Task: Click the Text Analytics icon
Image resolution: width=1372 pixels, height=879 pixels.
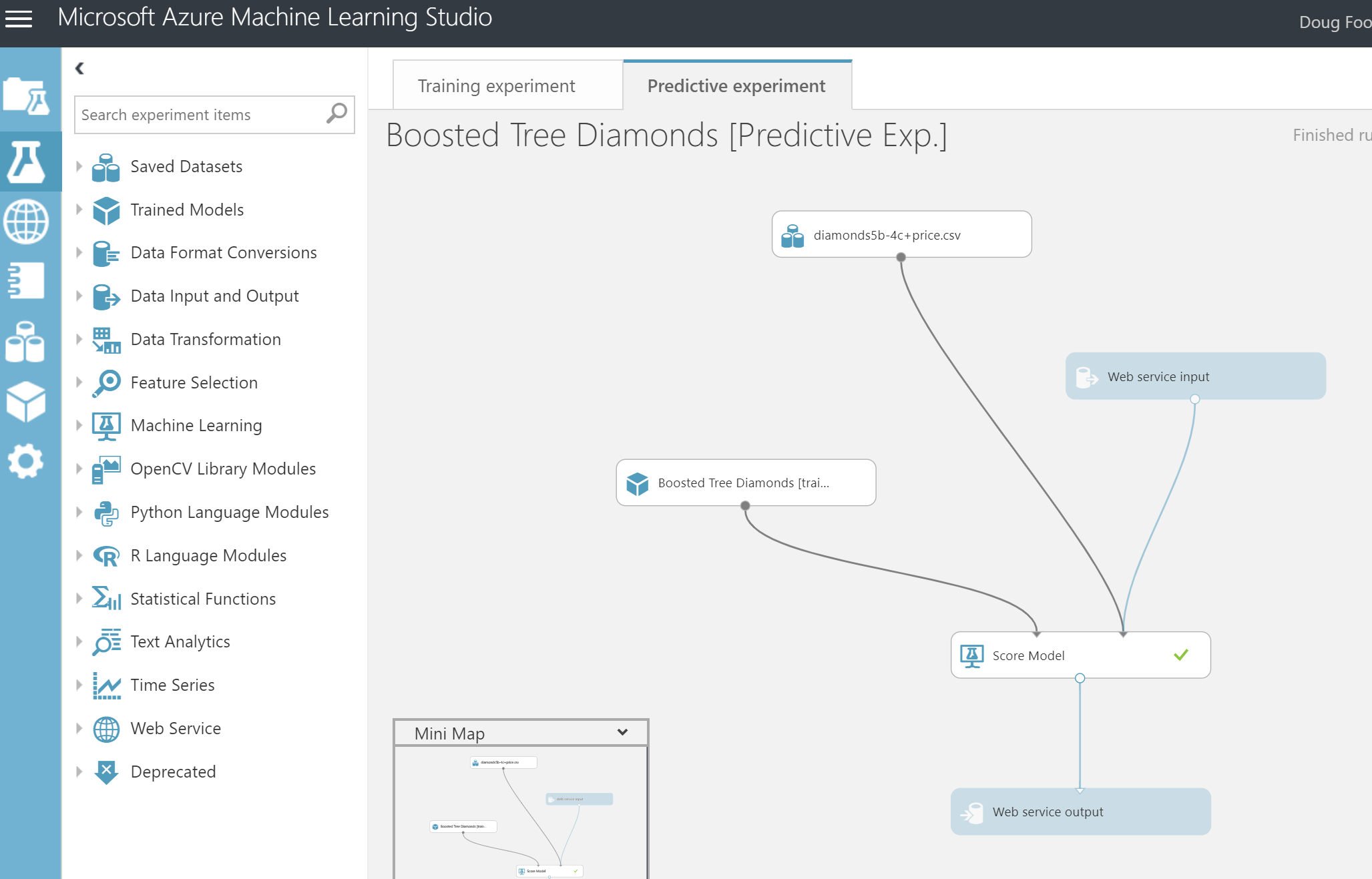Action: pos(106,642)
